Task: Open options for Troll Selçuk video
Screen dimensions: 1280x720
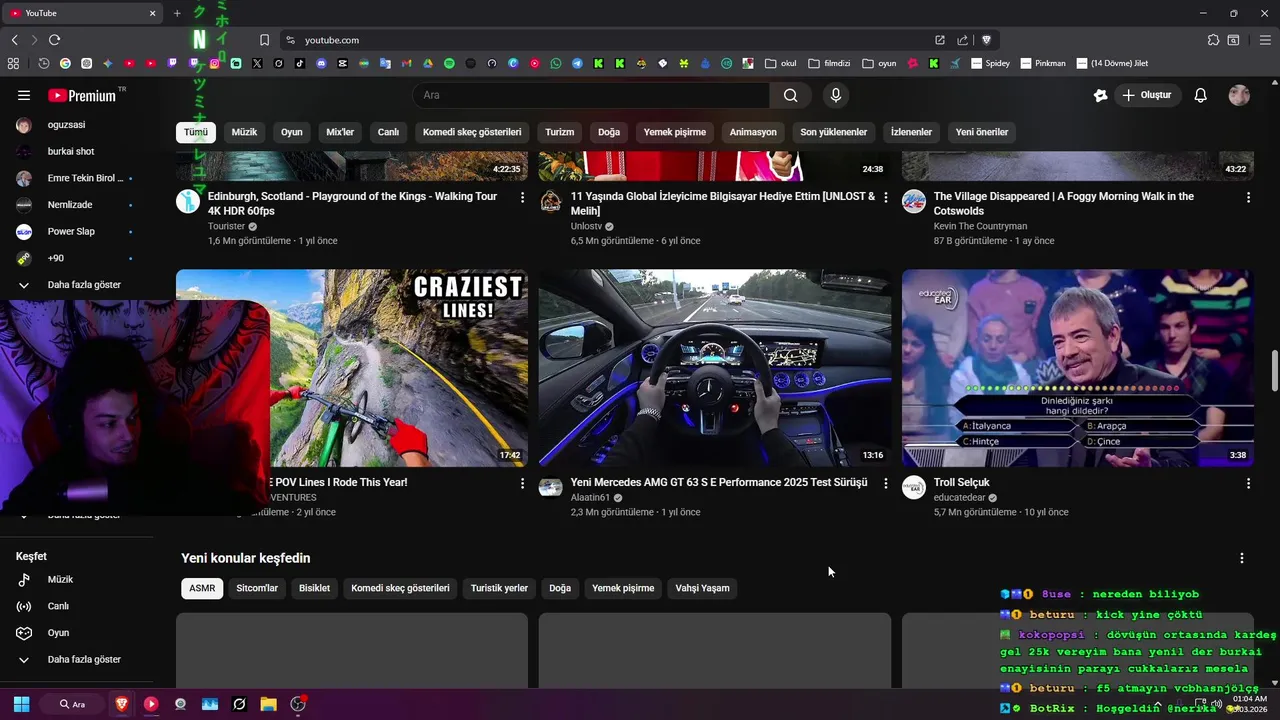Action: [1248, 483]
